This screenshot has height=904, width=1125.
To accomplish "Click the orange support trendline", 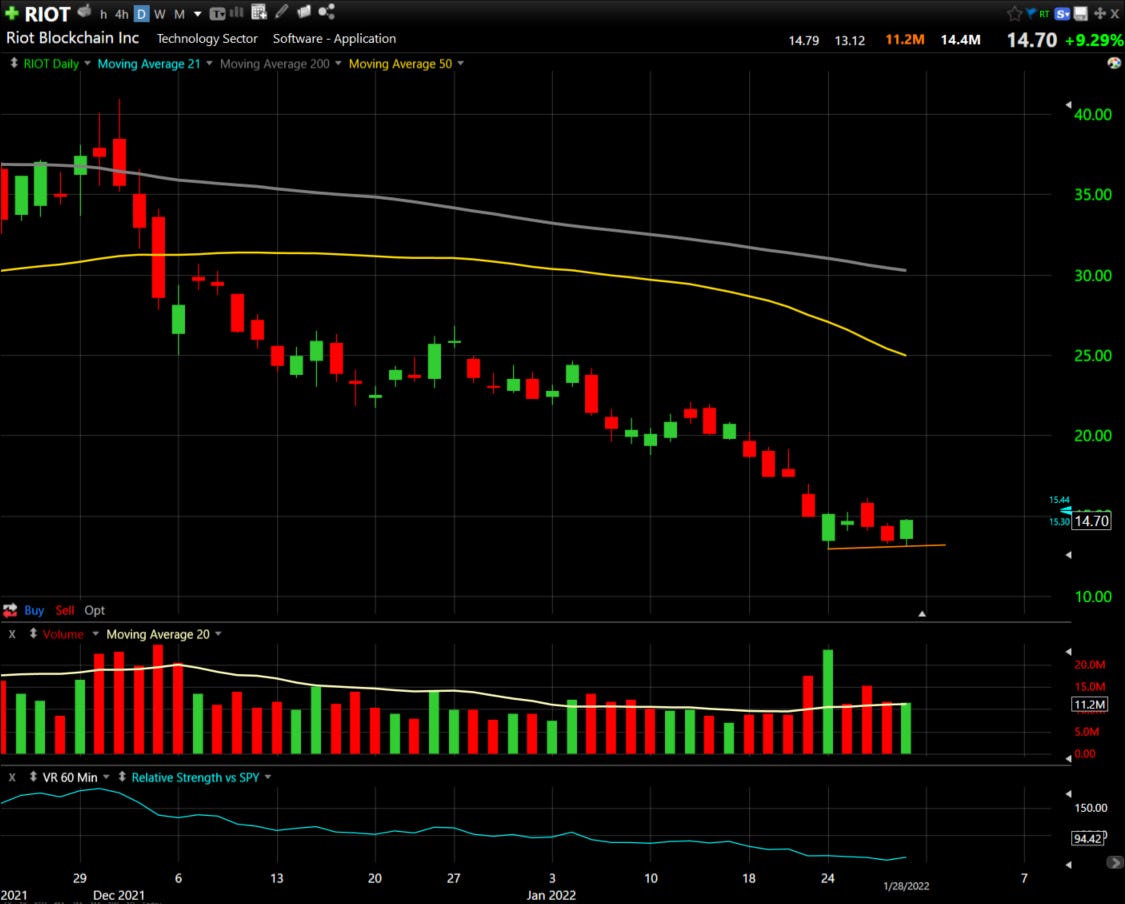I will click(x=887, y=547).
